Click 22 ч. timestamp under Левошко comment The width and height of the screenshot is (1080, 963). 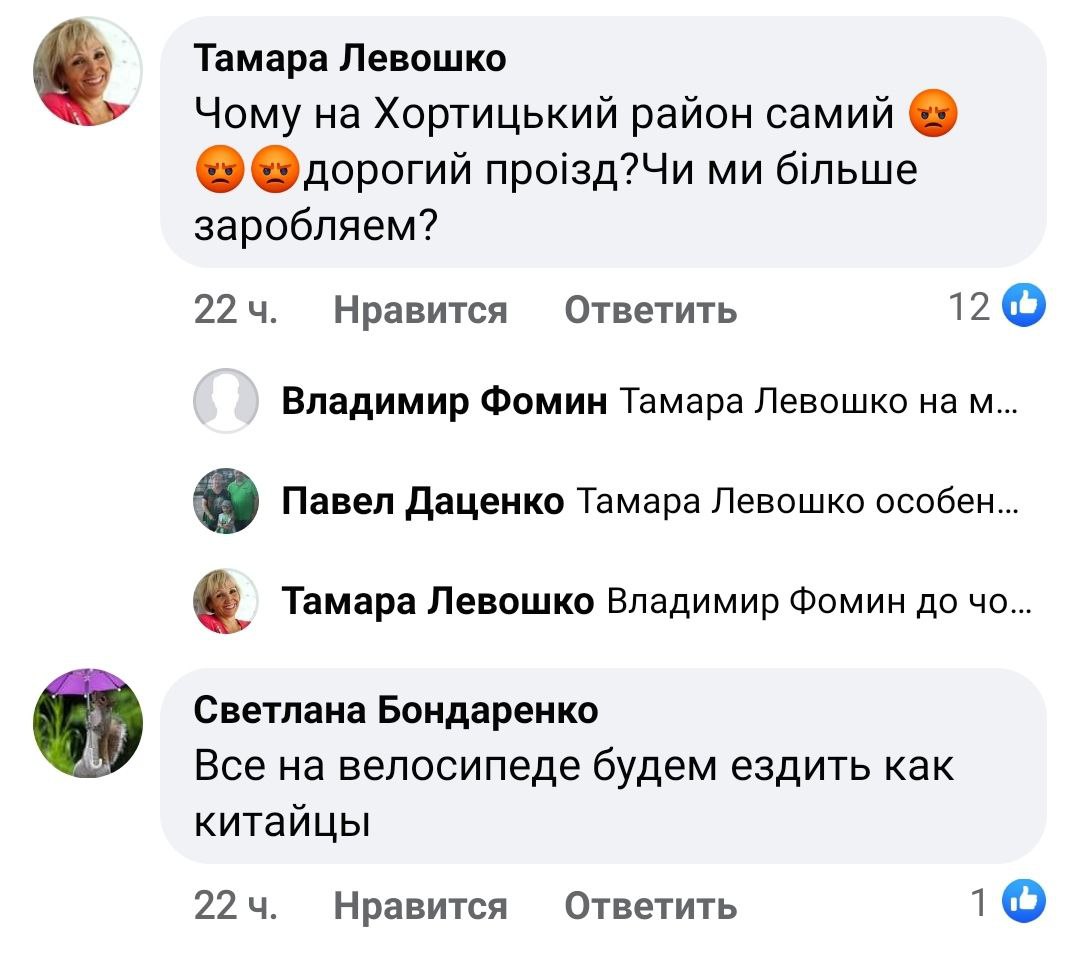235,310
